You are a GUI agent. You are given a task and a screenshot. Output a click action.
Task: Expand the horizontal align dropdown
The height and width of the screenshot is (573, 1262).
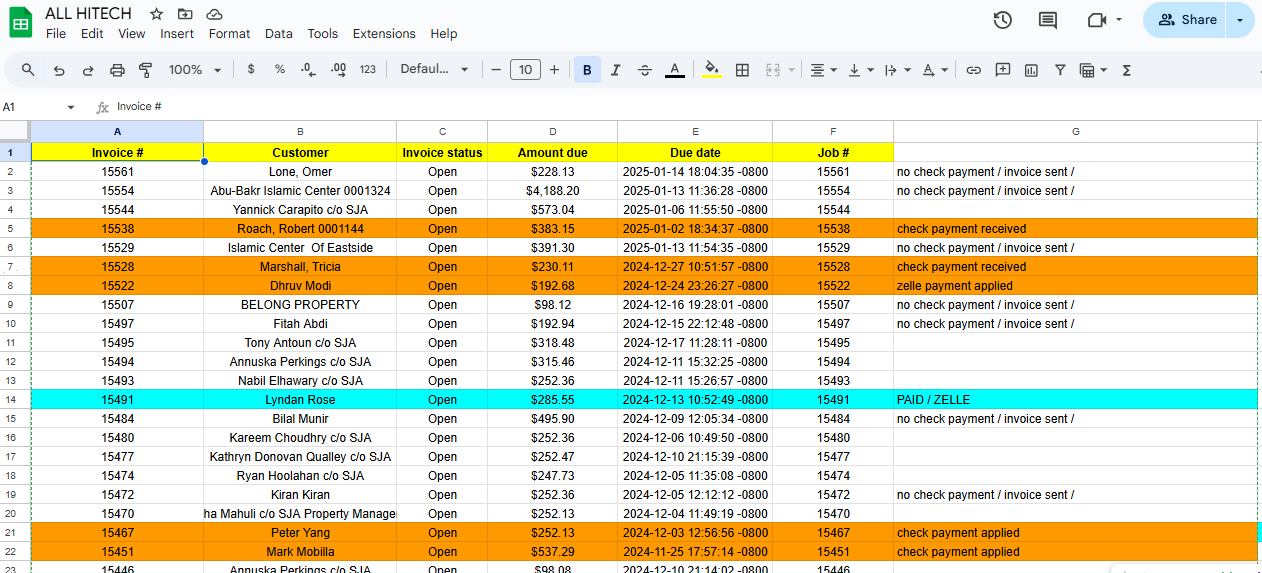click(823, 70)
